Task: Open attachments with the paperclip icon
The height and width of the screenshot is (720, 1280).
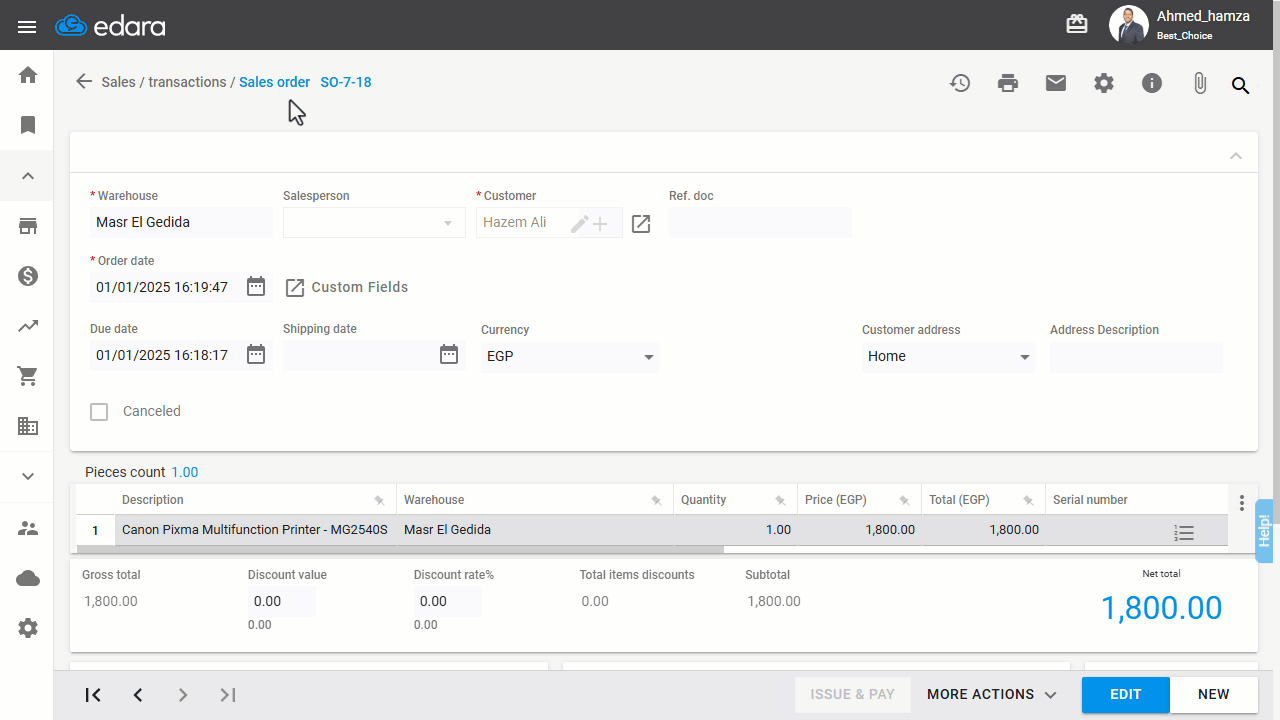Action: pyautogui.click(x=1200, y=83)
